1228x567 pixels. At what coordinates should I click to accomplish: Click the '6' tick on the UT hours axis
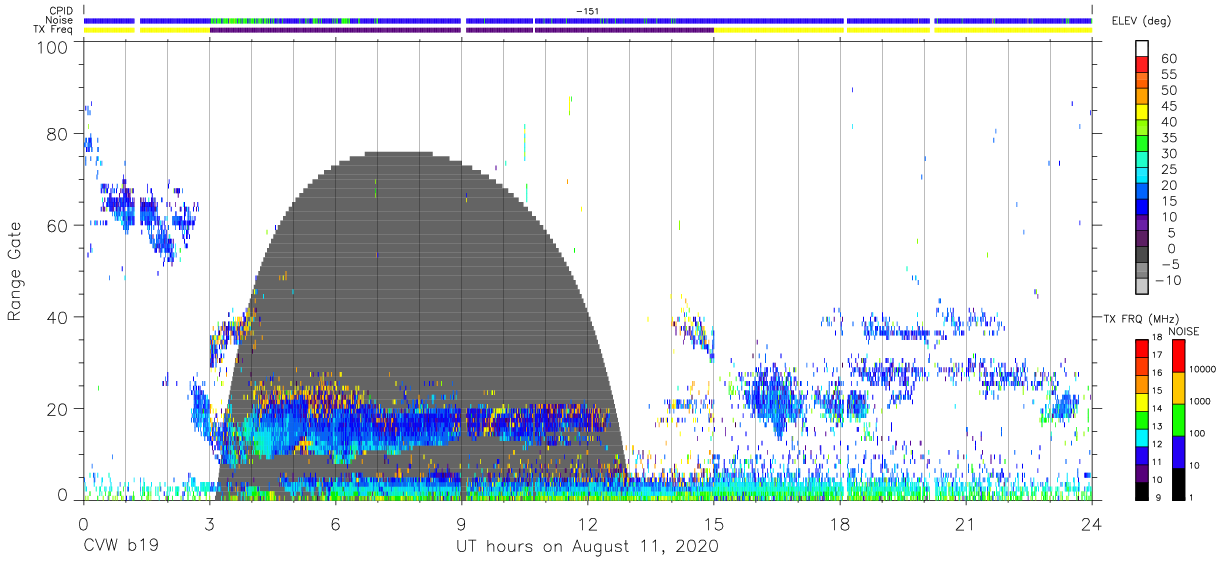pos(335,524)
